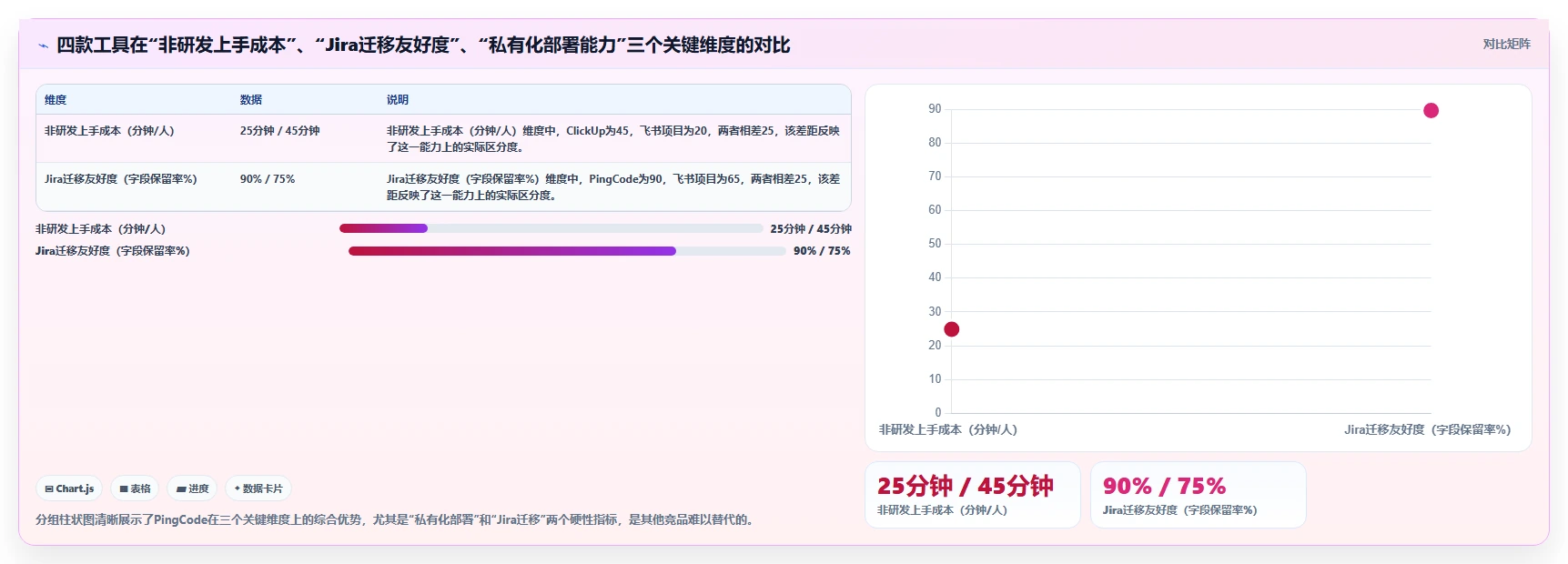Click progress label Jira迁移友好度（字段保留率%）
Image resolution: width=1568 pixels, height=564 pixels.
click(x=113, y=251)
